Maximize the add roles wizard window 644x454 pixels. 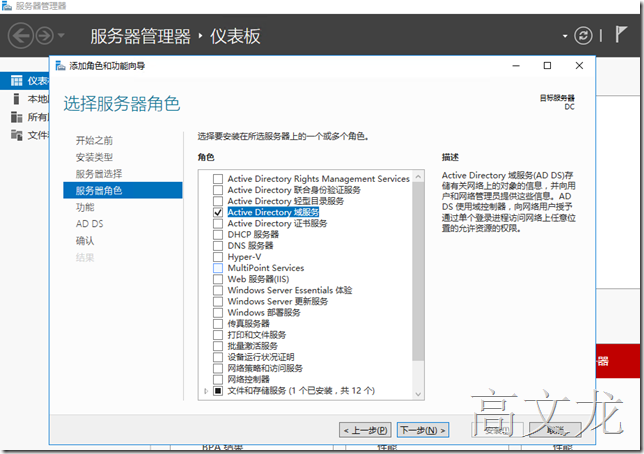point(547,66)
